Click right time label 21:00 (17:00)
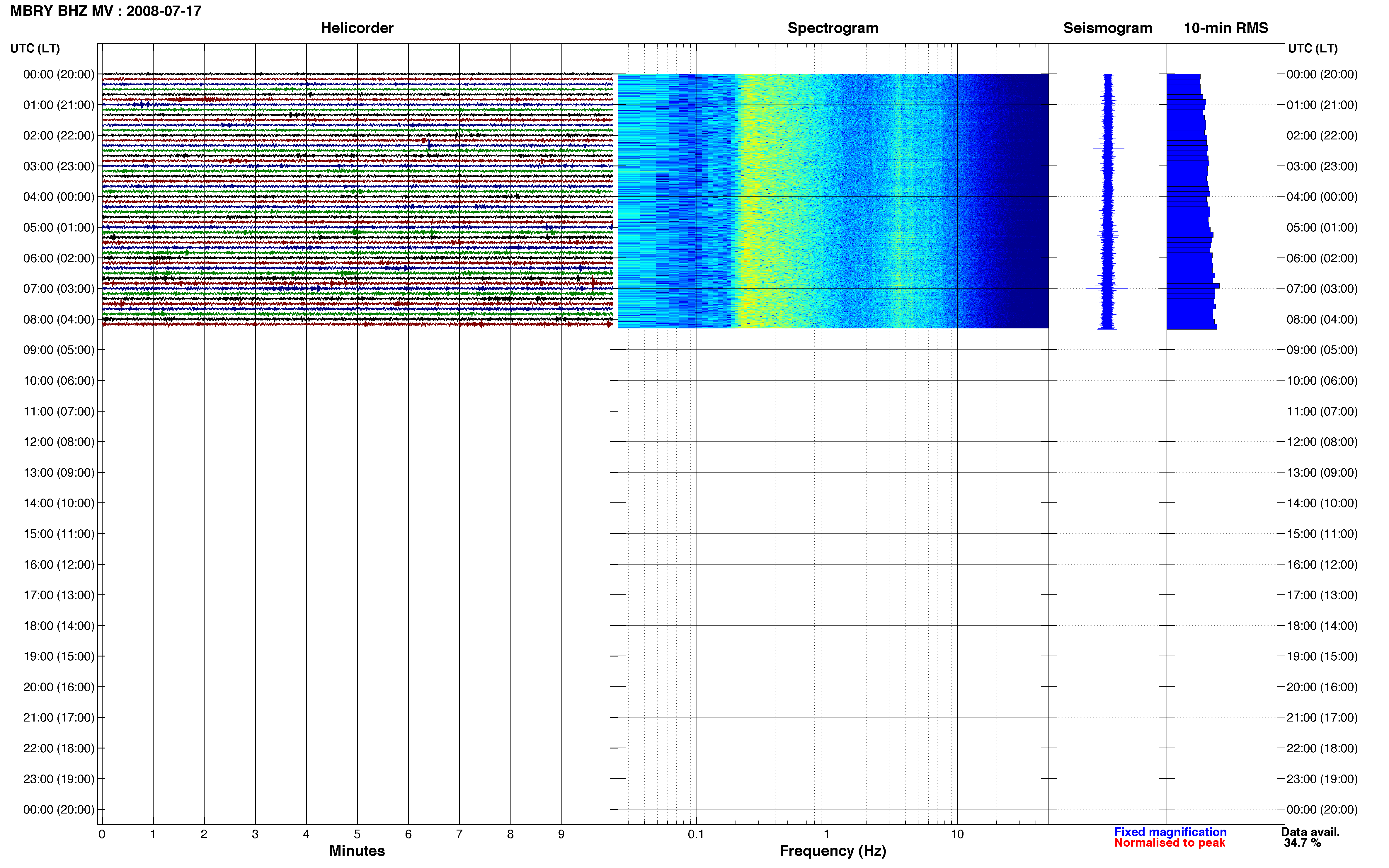 click(1322, 718)
